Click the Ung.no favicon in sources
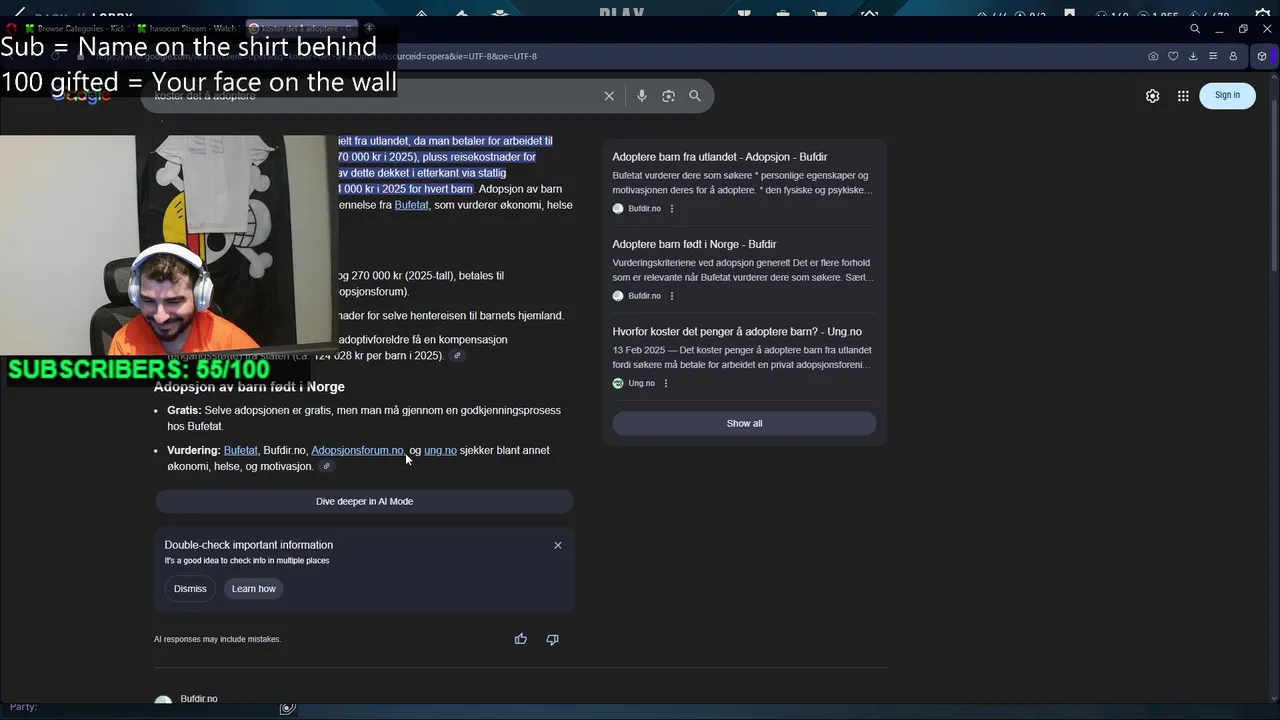Viewport: 1280px width, 720px height. 618,383
